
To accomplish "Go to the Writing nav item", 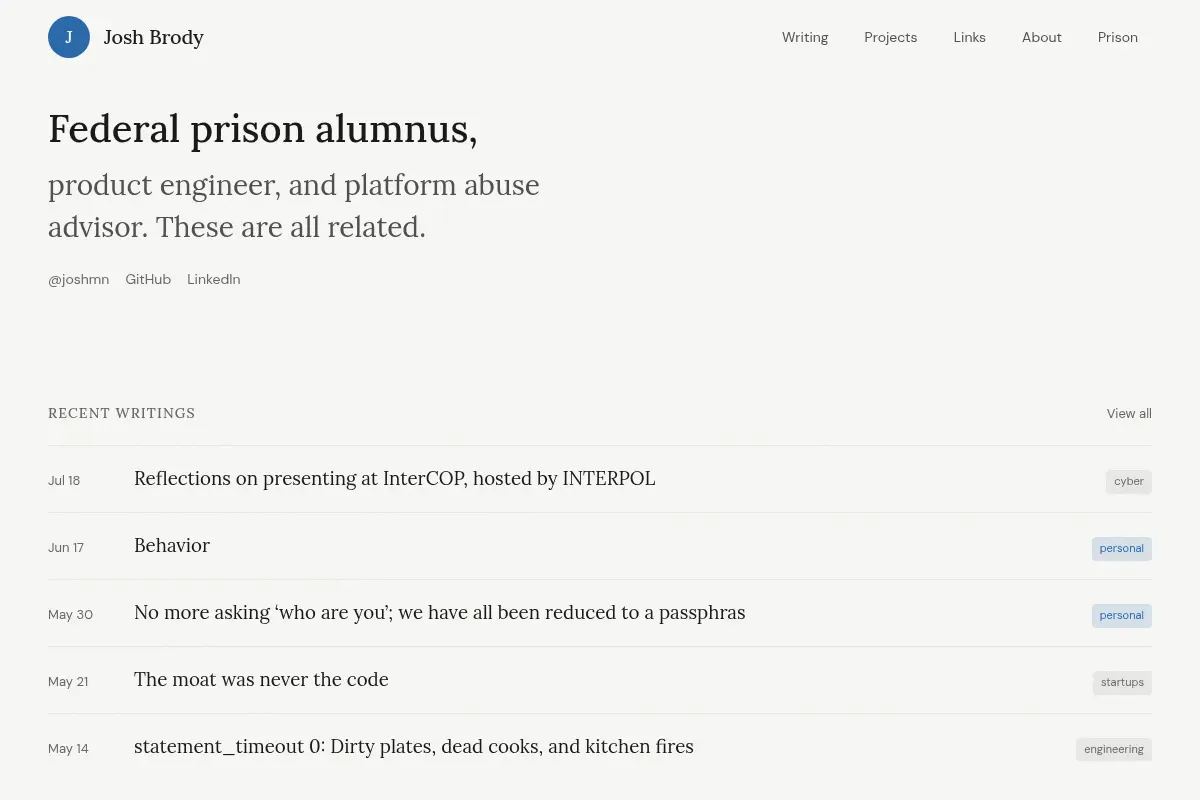I will (x=805, y=37).
